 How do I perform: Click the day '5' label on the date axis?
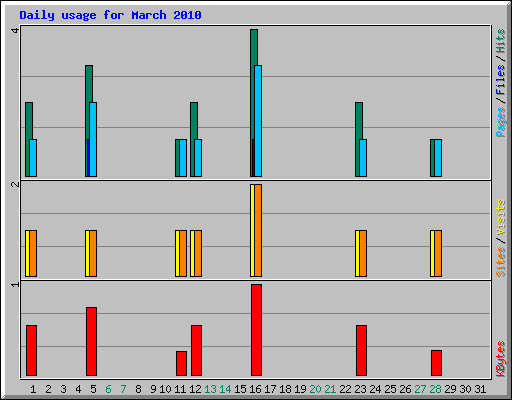pos(93,389)
